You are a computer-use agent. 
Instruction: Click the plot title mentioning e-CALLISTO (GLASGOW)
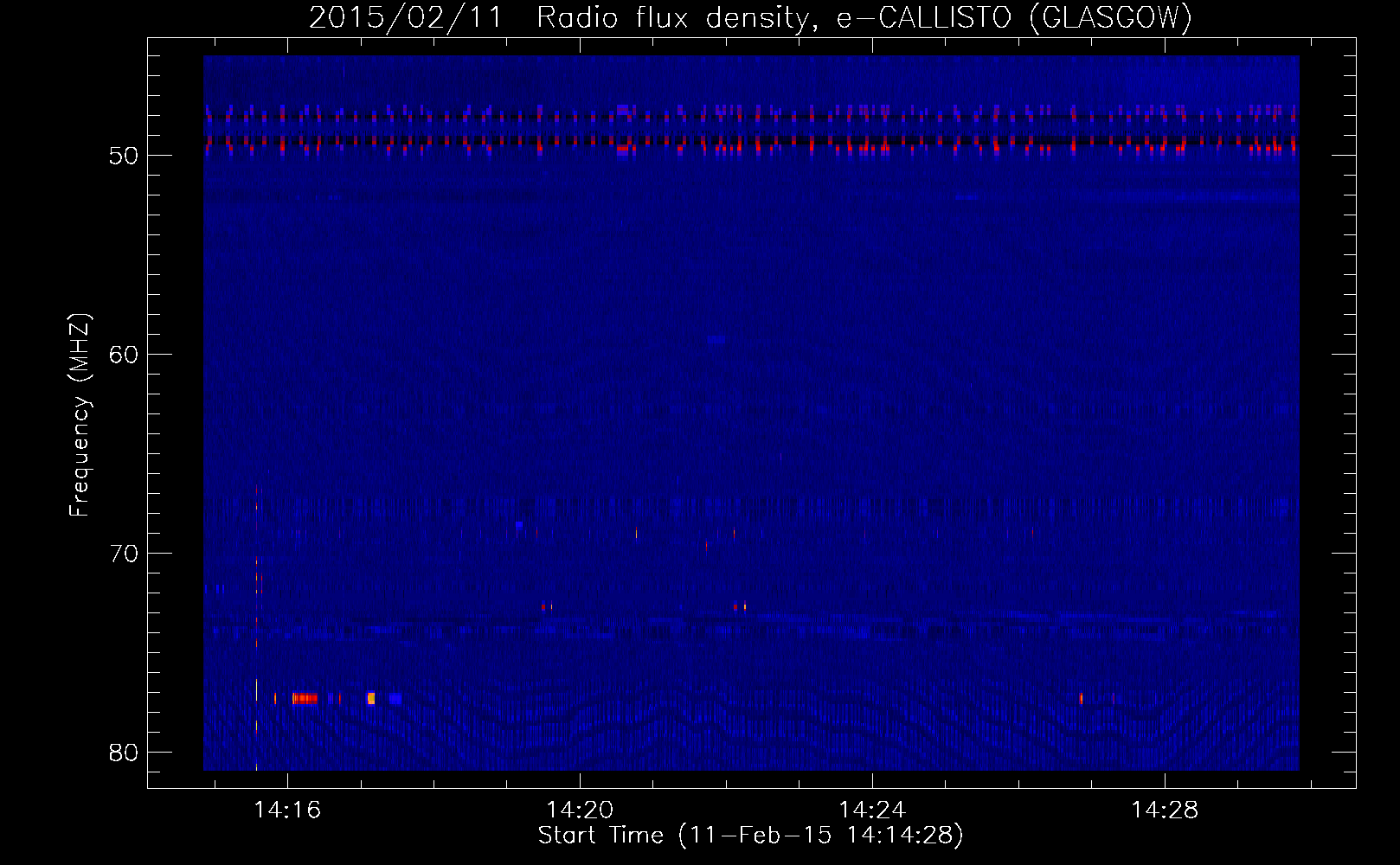[750, 17]
